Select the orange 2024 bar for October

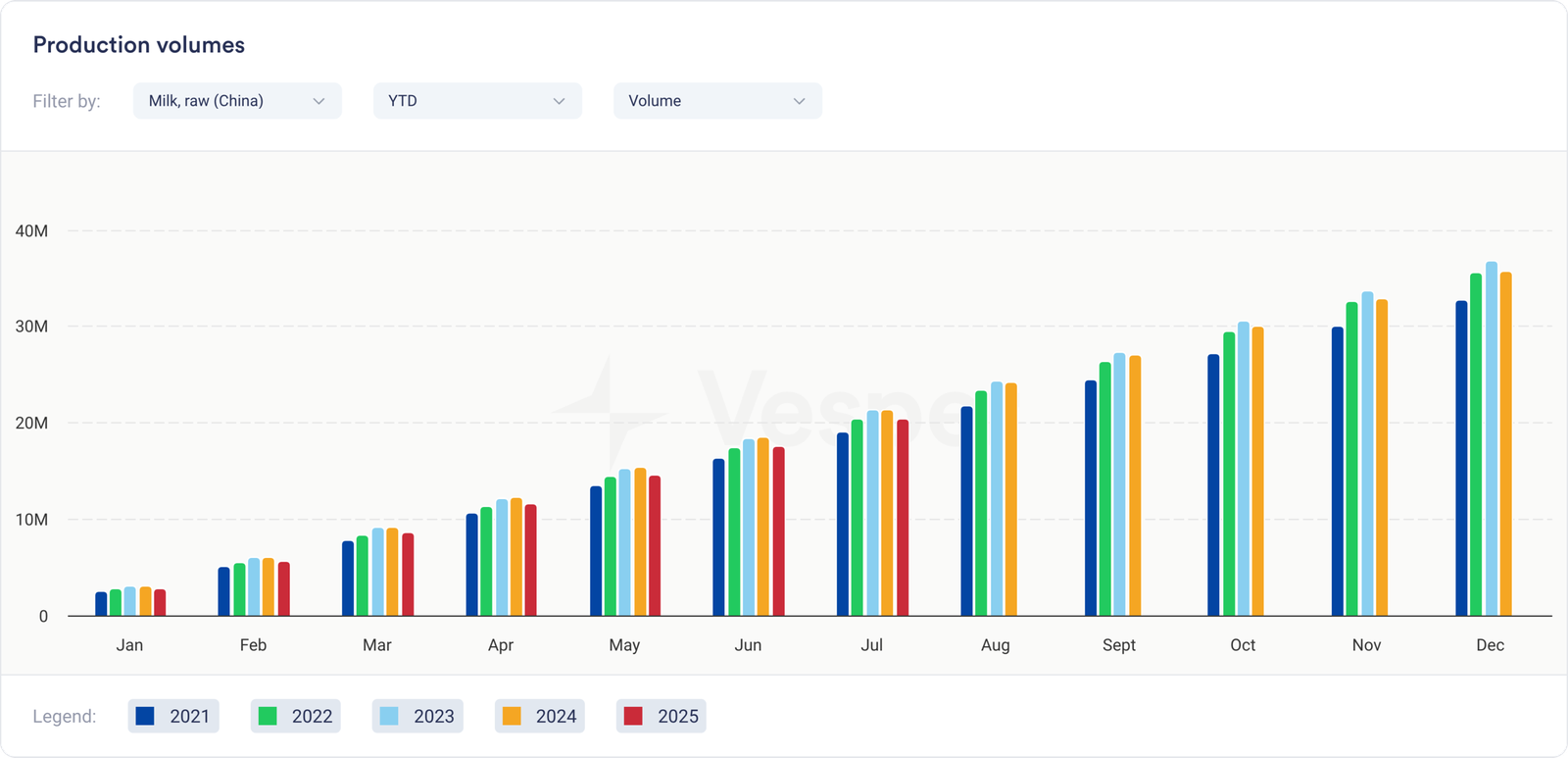[x=1257, y=473]
